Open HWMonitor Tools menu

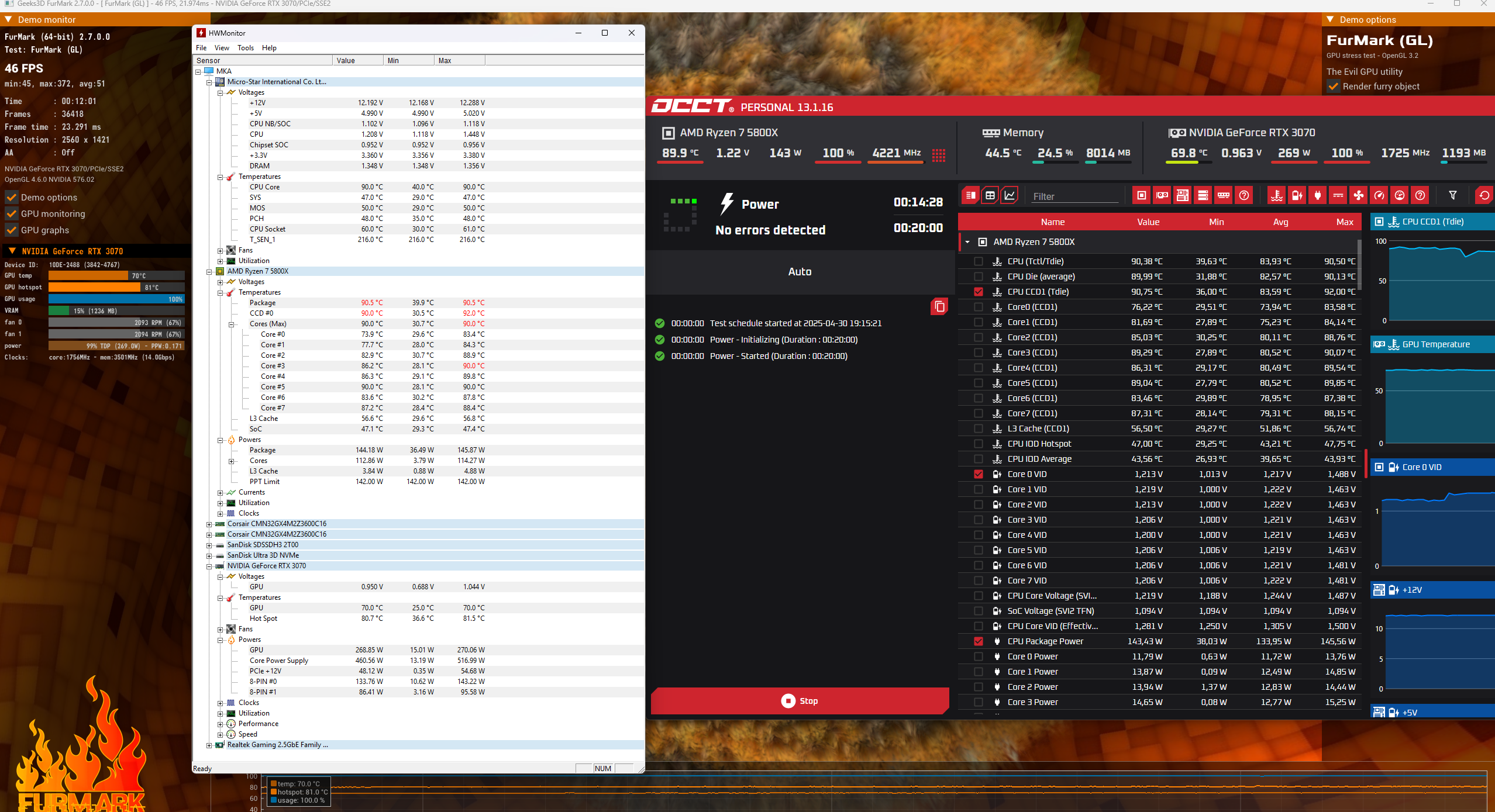246,48
